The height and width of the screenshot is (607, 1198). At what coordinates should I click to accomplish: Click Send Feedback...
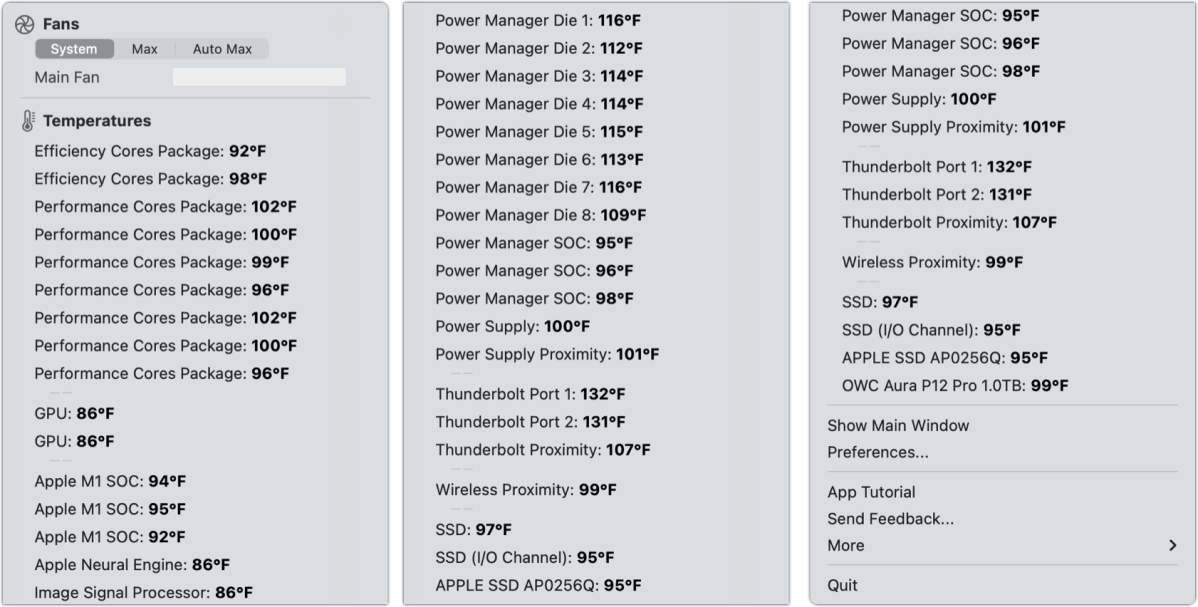click(x=890, y=519)
